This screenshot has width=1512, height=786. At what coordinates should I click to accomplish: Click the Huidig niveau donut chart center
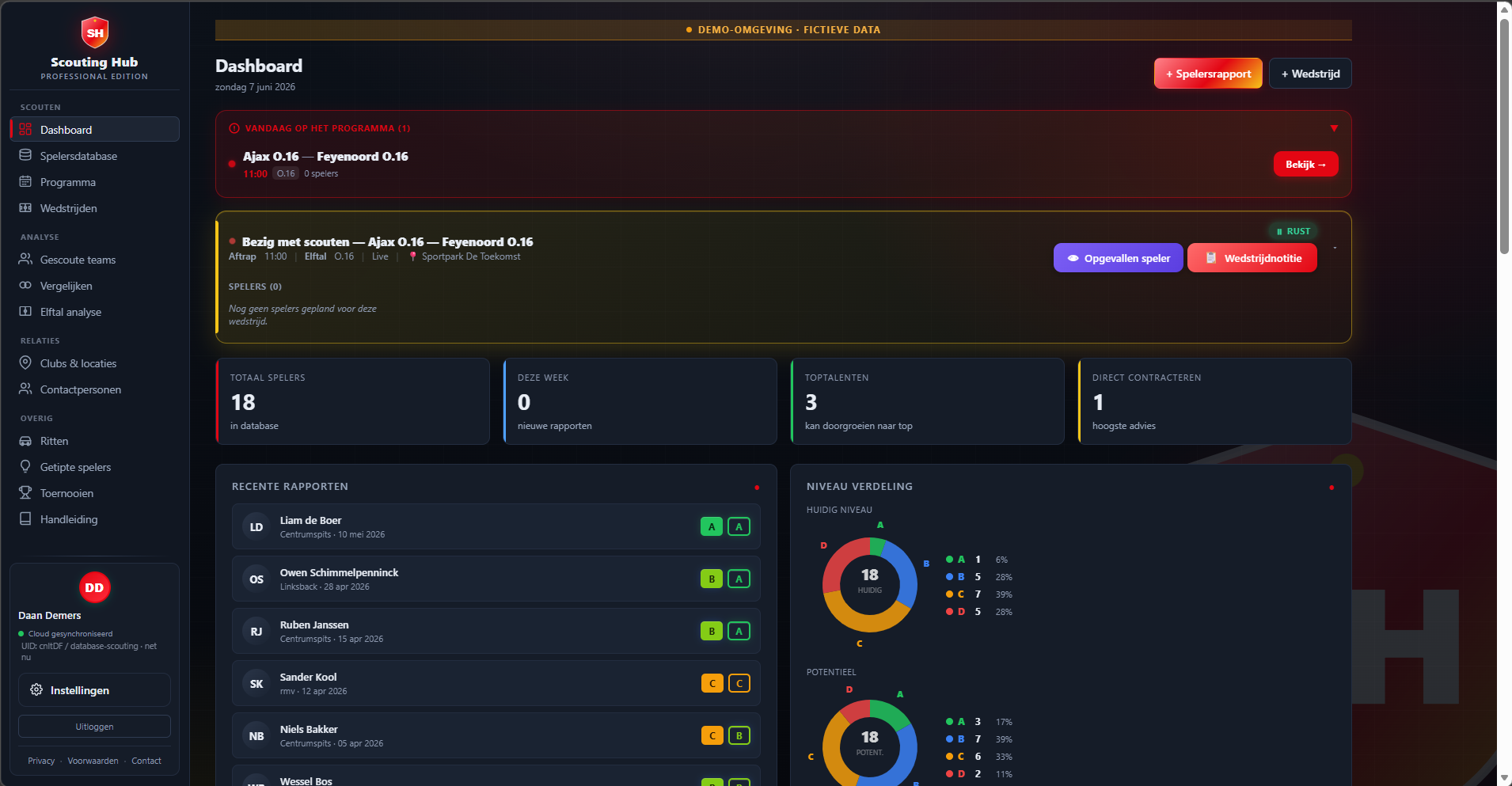[x=870, y=585]
